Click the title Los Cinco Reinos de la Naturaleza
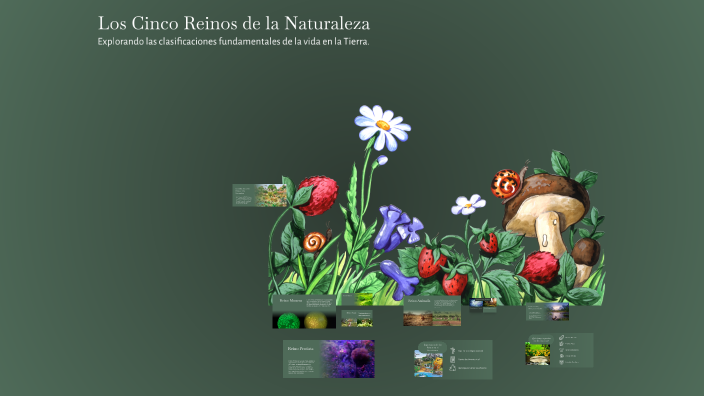The image size is (704, 396). (234, 23)
